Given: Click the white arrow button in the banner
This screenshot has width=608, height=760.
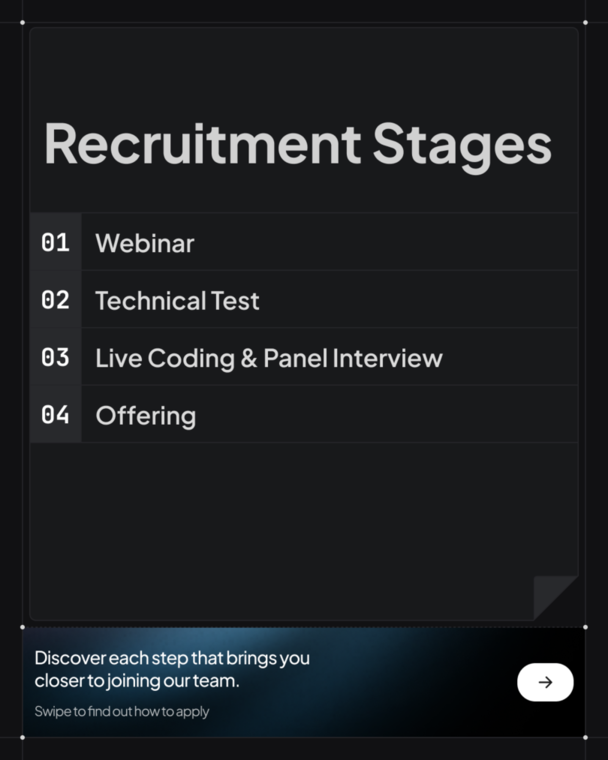Looking at the screenshot, I should [x=545, y=682].
